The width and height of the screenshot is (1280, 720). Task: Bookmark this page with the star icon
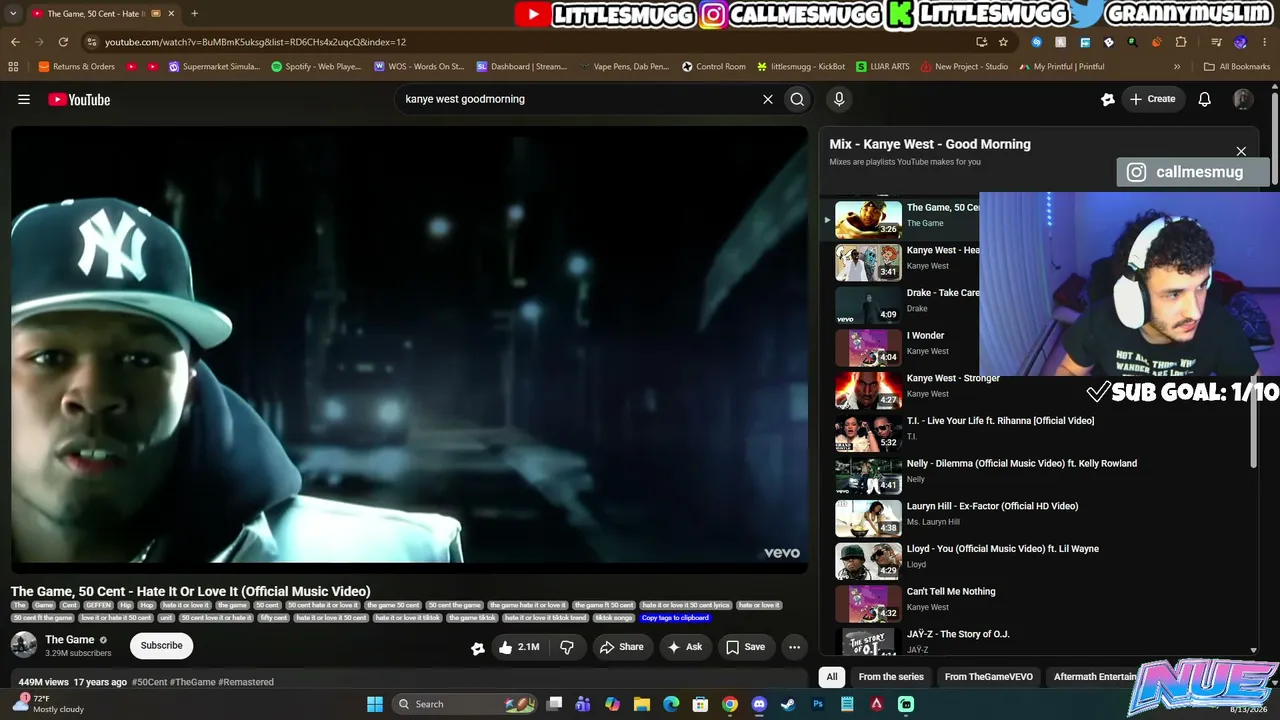[1003, 42]
